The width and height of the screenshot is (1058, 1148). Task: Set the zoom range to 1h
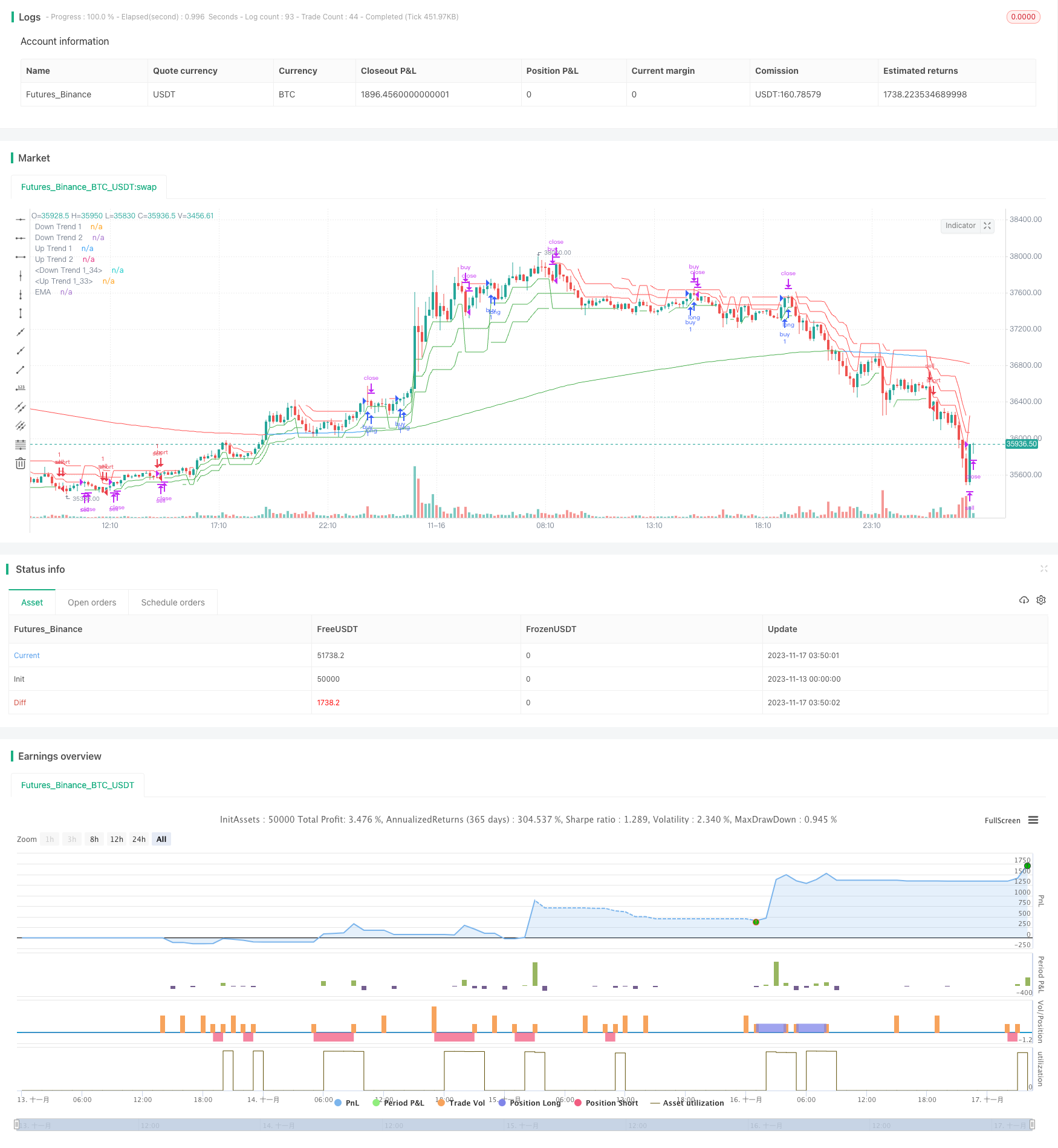click(50, 839)
